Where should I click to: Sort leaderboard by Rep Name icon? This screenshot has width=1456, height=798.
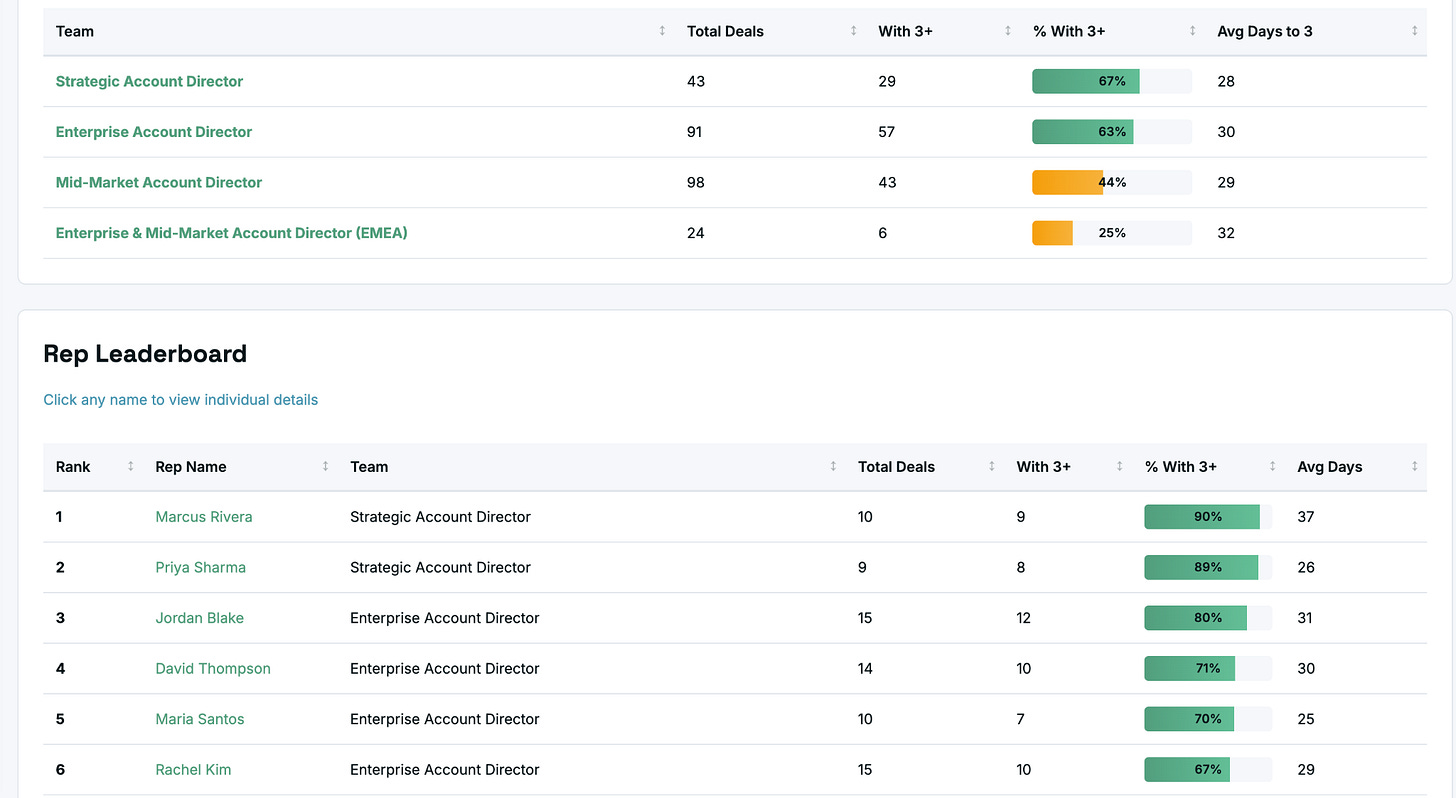[x=325, y=466]
